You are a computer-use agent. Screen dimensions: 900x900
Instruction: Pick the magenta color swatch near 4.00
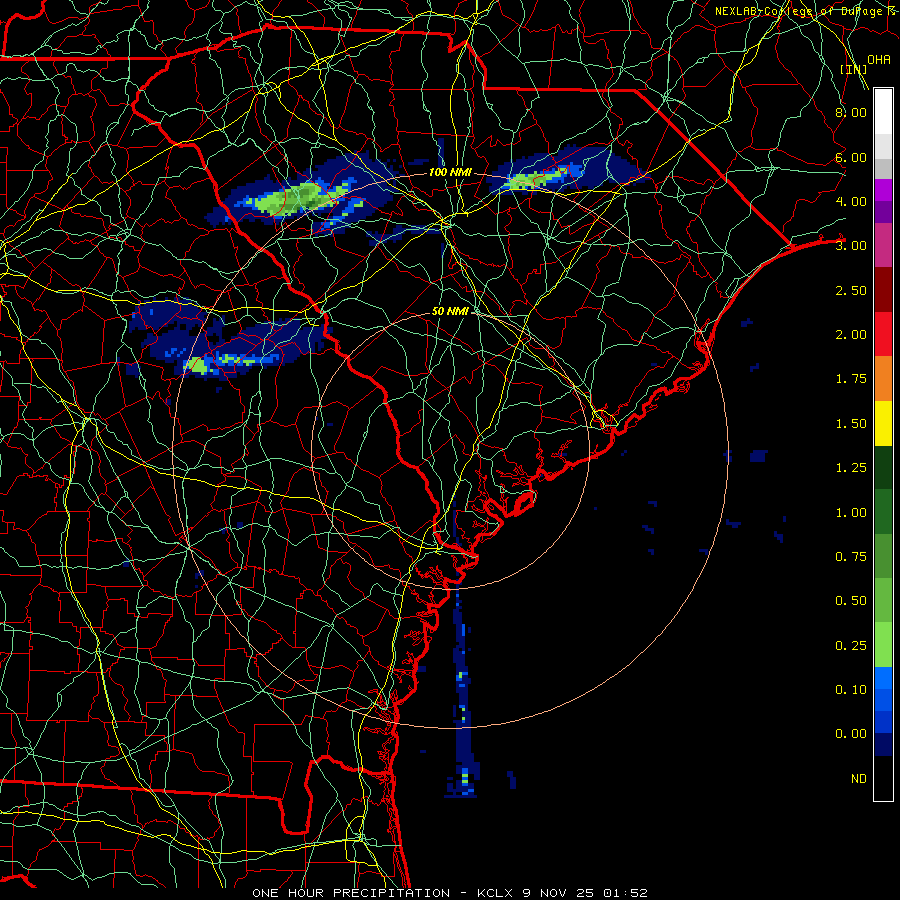883,191
